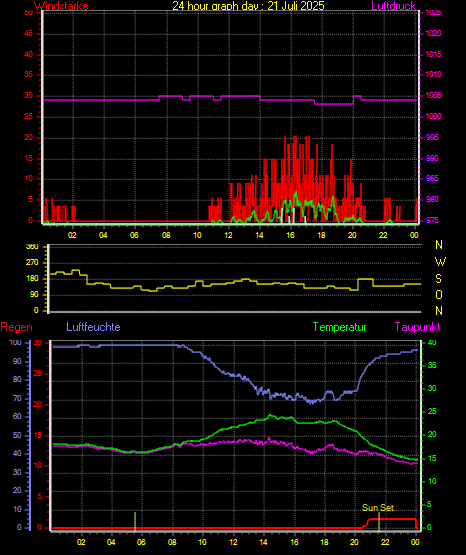Click the 08 hour label under the wind graph
Screen dimensions: 466x555
[166, 235]
